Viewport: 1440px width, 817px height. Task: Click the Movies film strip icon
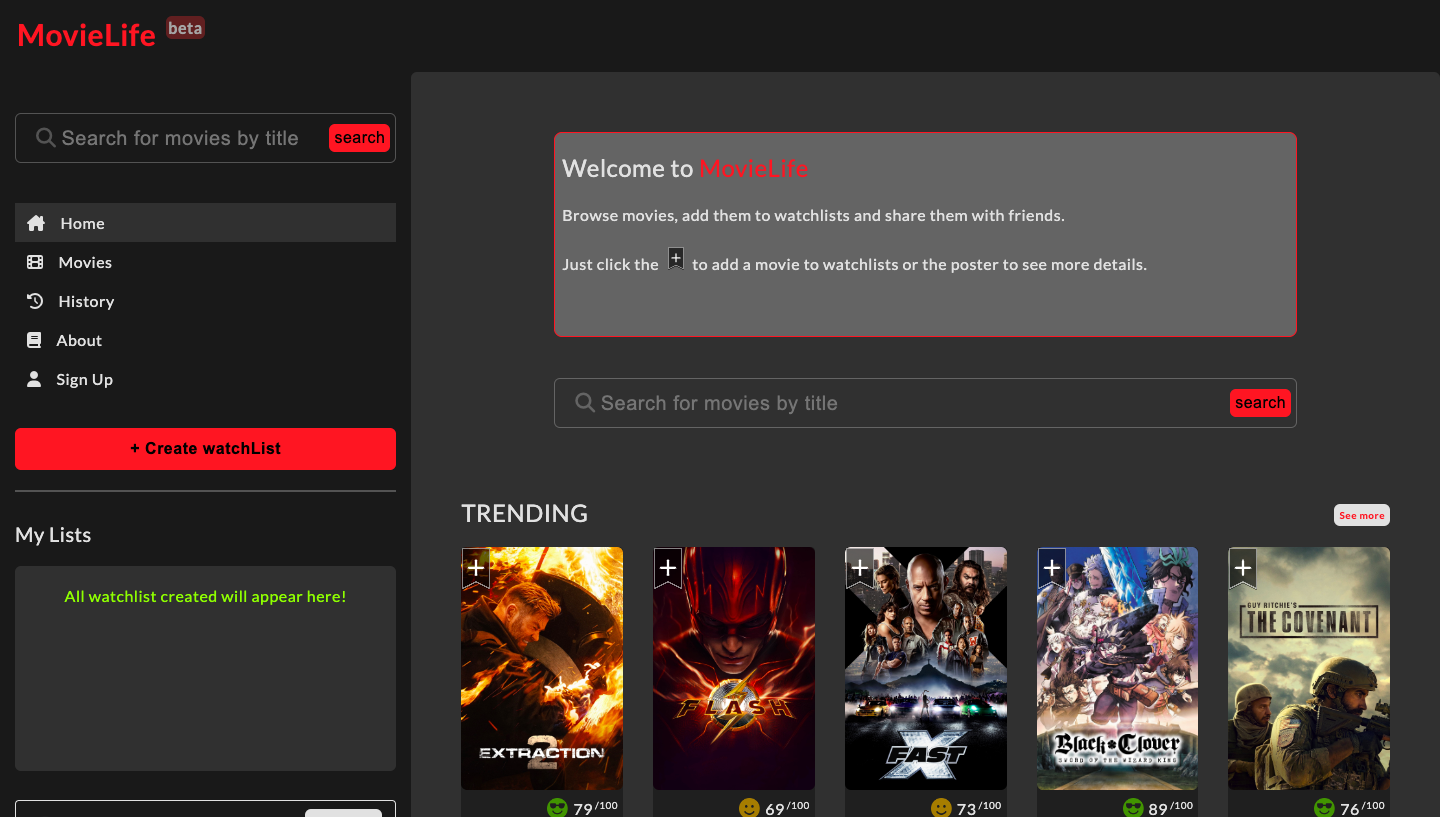35,262
